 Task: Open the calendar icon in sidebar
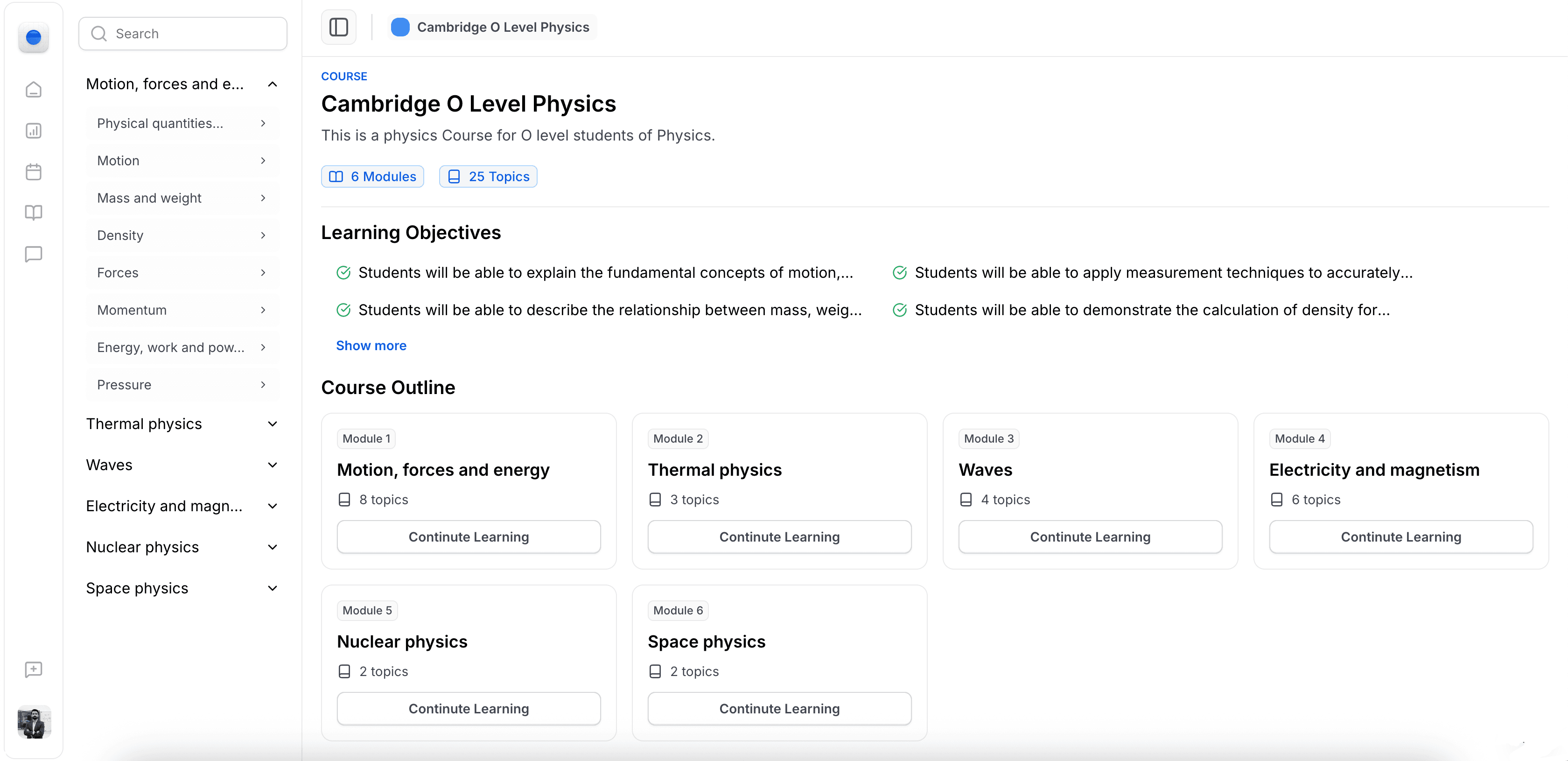(x=34, y=172)
